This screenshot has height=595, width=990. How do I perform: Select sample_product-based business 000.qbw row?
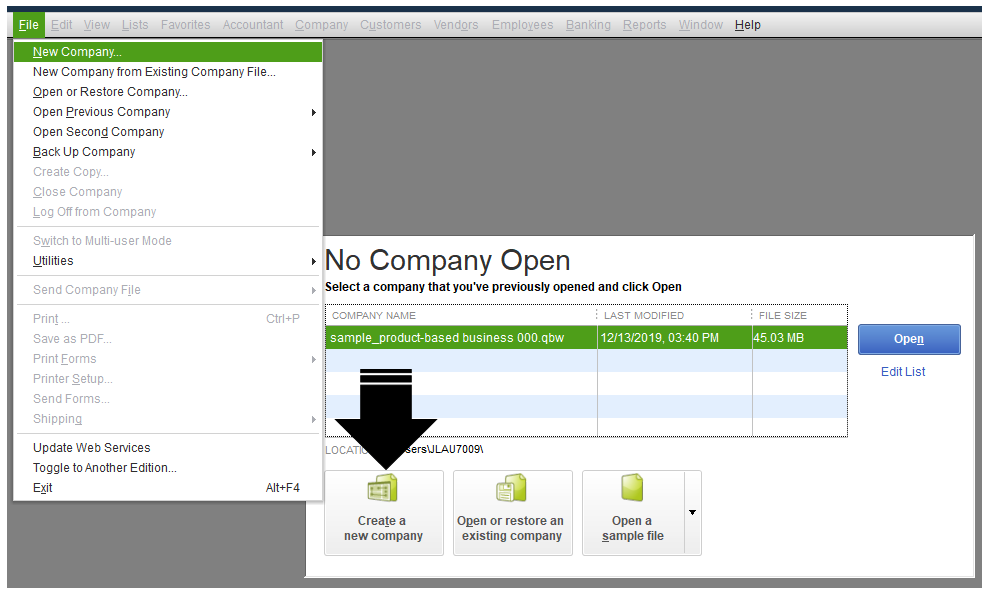tap(587, 338)
